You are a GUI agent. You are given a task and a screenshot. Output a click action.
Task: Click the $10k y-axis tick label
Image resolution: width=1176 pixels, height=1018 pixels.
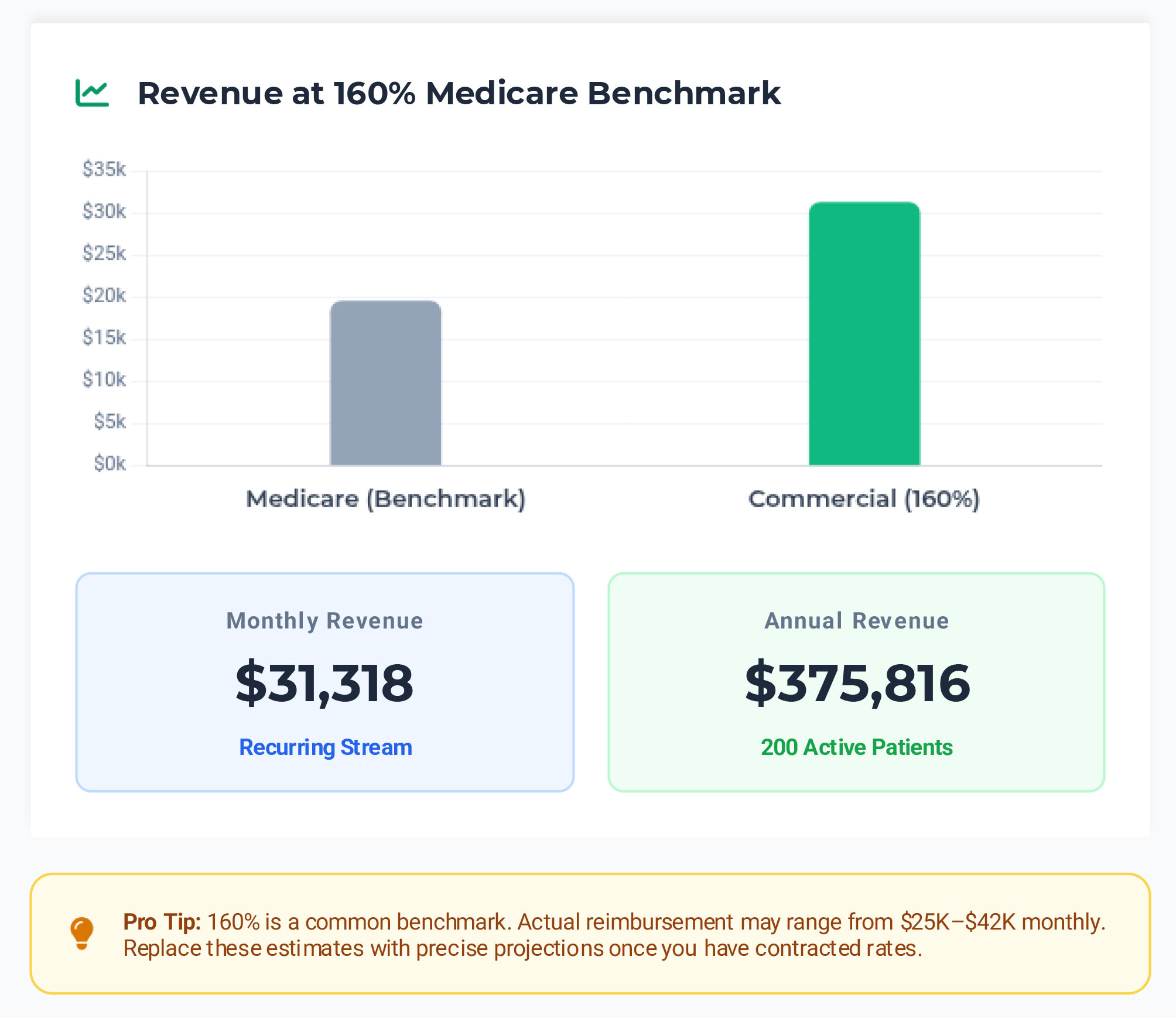(104, 380)
